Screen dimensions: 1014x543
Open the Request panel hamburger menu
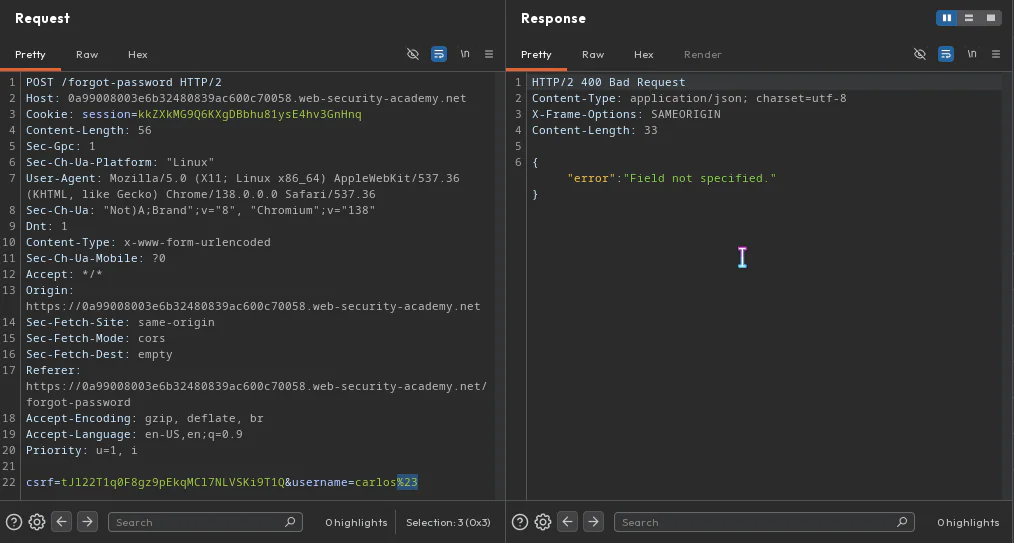[x=489, y=54]
